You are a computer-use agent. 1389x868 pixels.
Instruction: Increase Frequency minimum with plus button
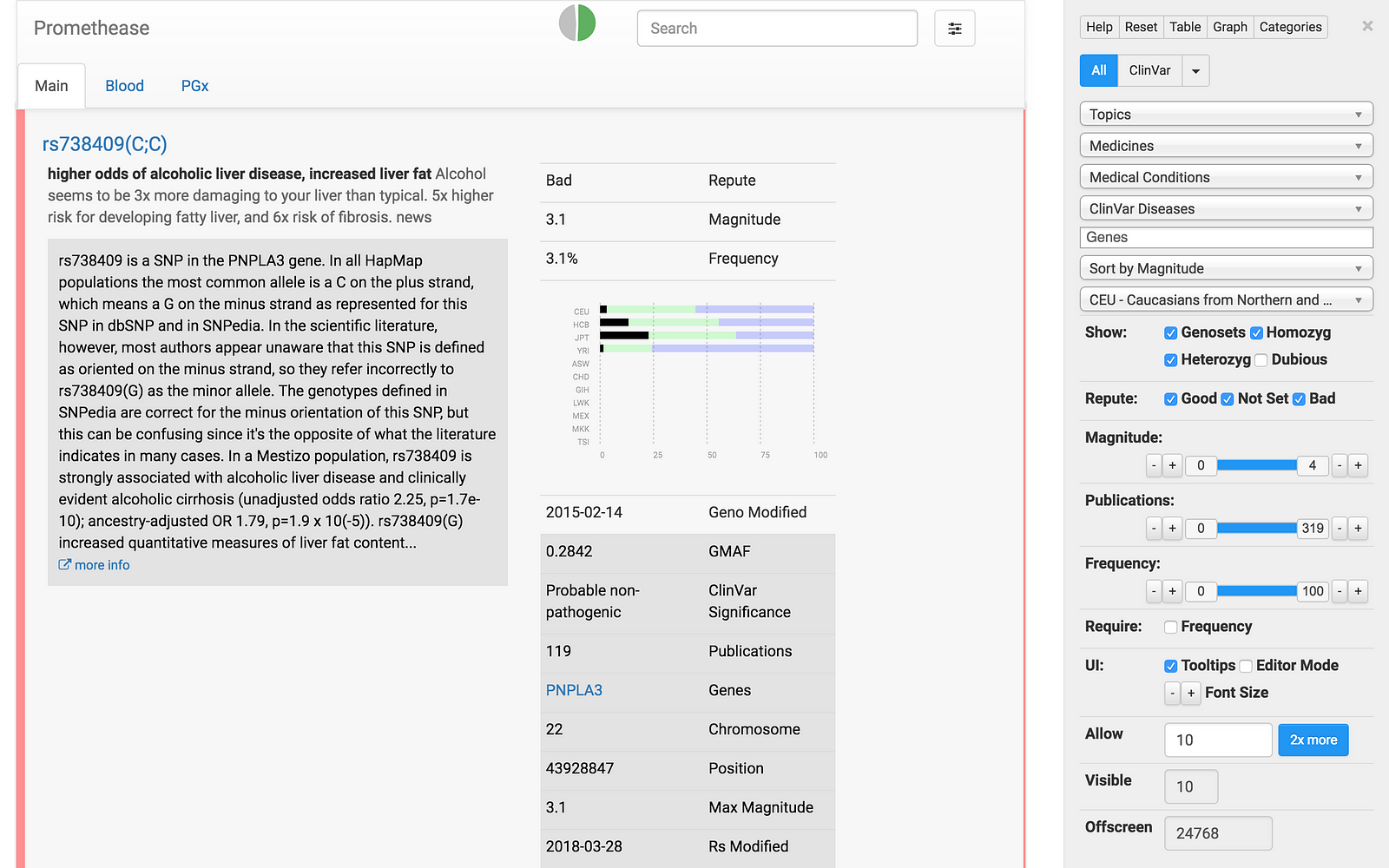1172,591
